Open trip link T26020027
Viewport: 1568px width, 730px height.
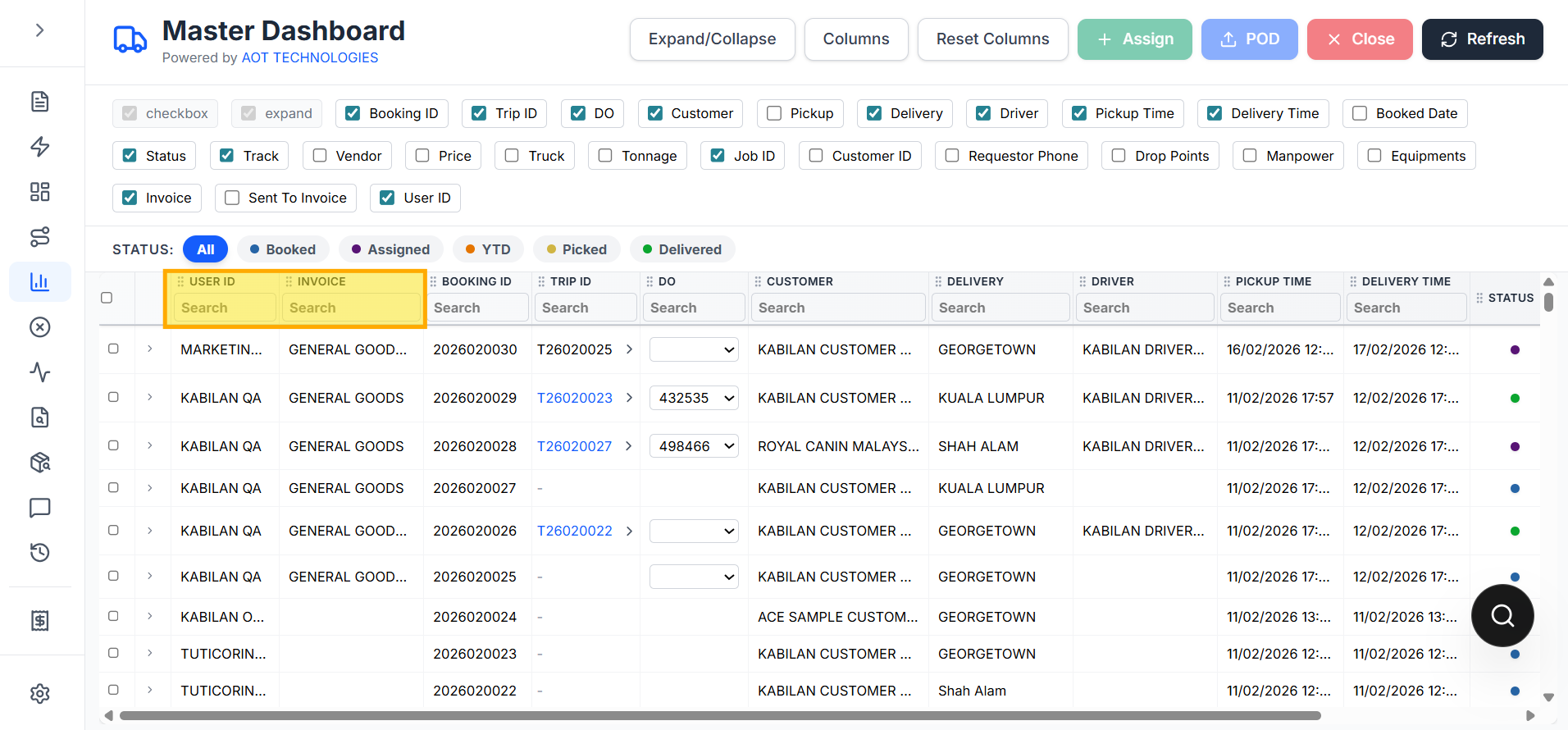tap(575, 446)
